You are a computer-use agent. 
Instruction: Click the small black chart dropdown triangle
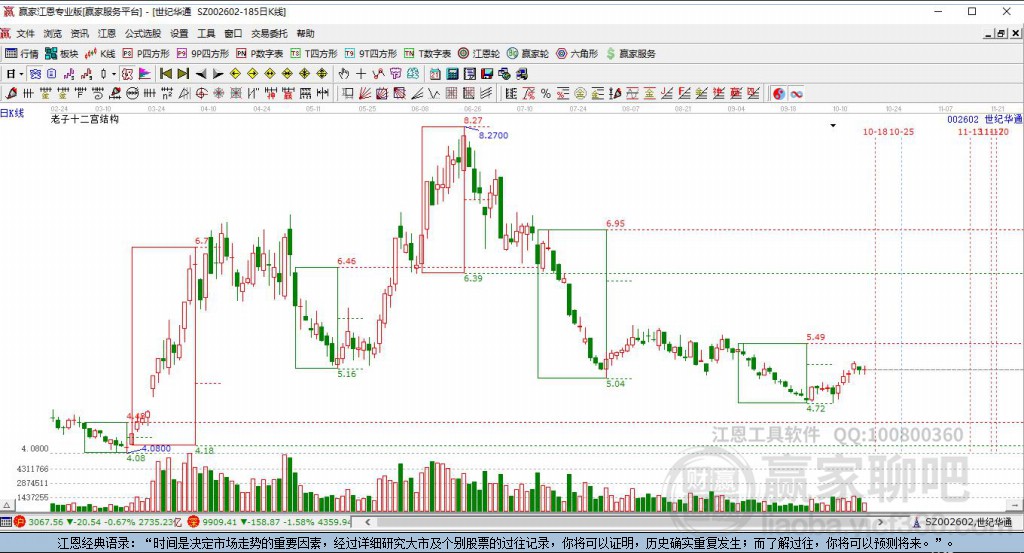(833, 125)
